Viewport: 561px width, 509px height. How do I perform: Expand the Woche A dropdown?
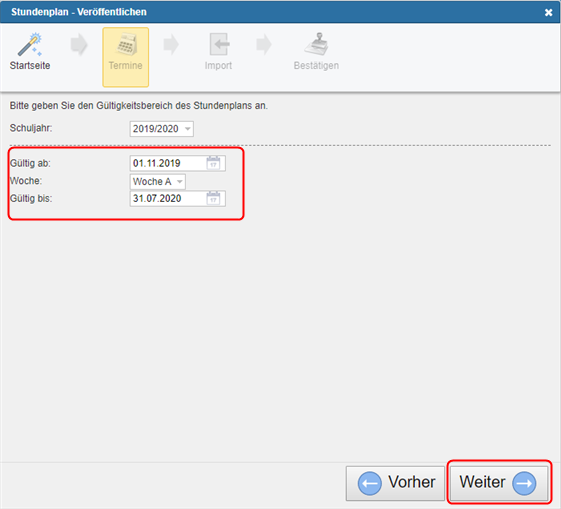point(157,181)
